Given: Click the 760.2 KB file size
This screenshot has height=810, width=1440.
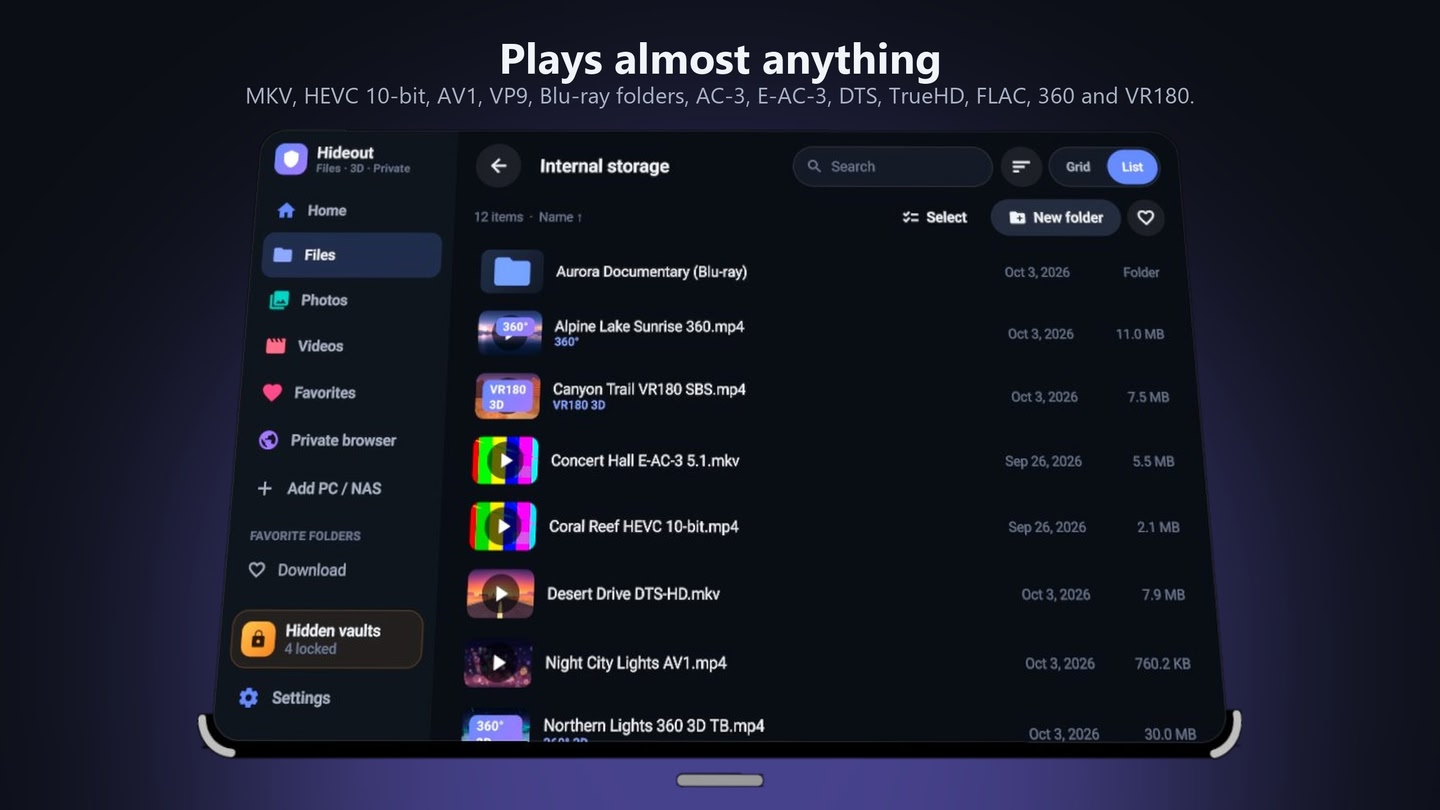Looking at the screenshot, I should click(1162, 663).
